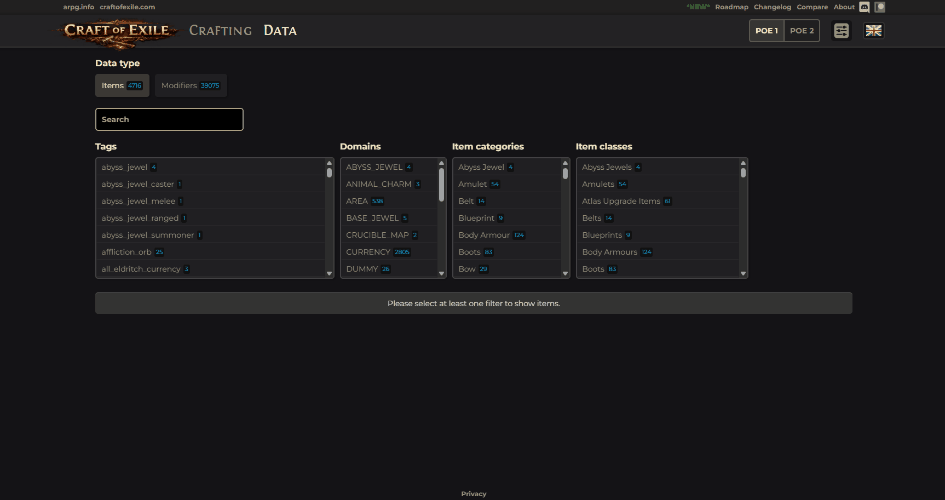The width and height of the screenshot is (945, 500).
Task: Select the Amulet item category
Action: click(x=507, y=184)
